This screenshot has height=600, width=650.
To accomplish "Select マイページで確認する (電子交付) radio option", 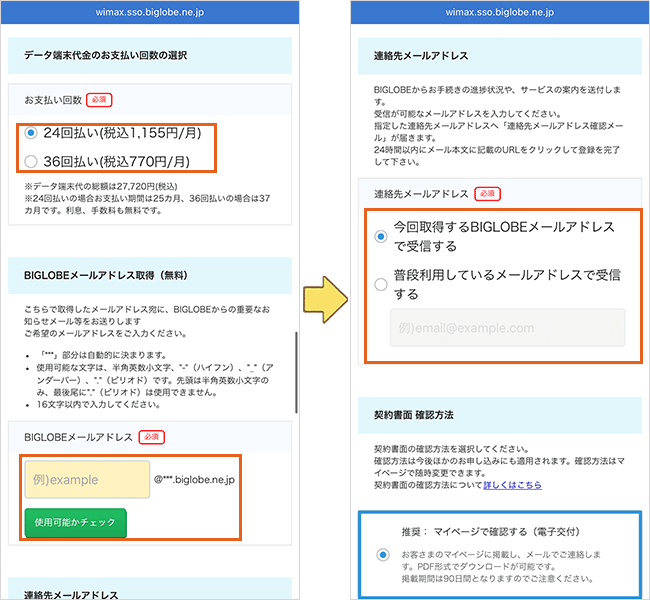I will [383, 554].
